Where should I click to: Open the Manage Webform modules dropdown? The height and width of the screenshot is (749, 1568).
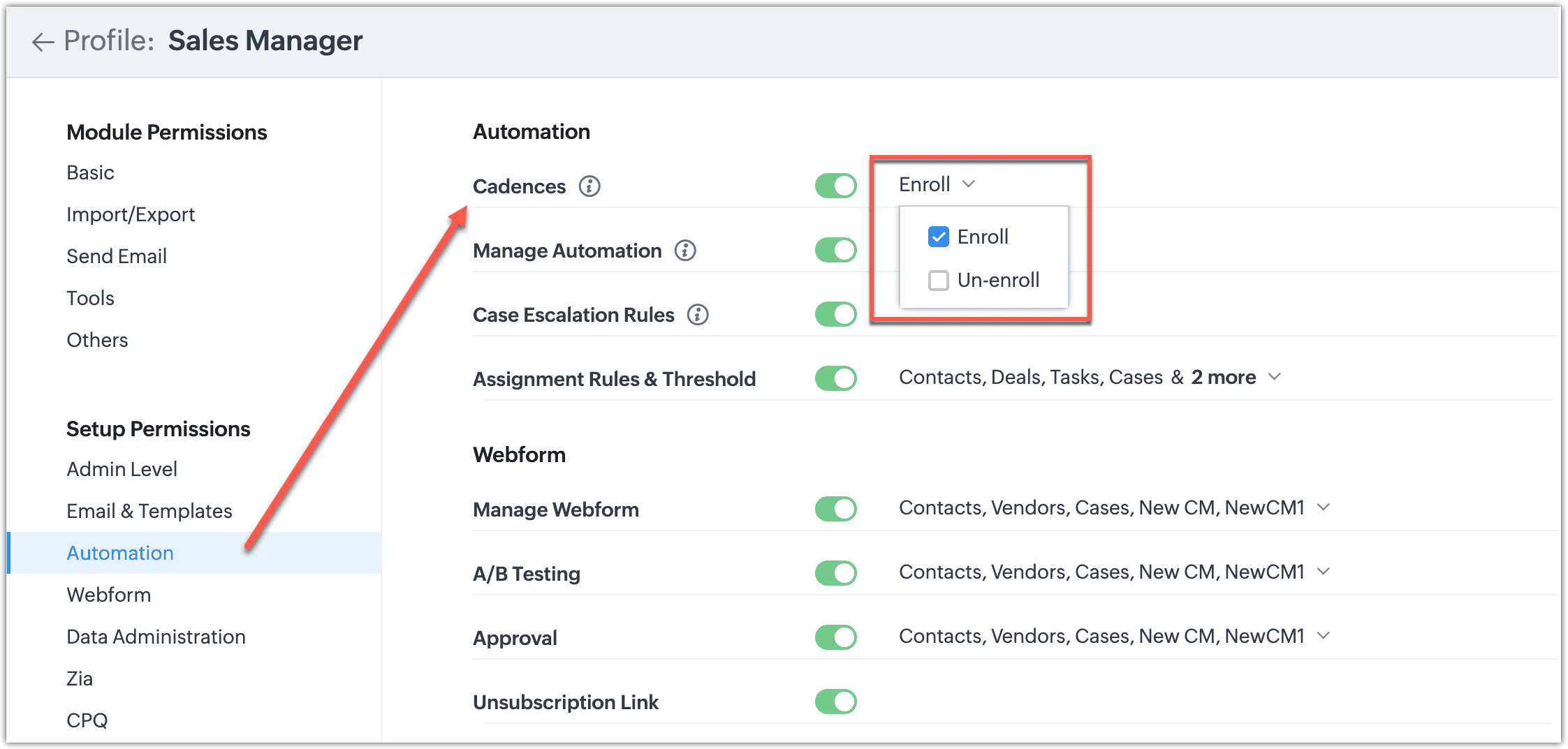(x=1324, y=507)
